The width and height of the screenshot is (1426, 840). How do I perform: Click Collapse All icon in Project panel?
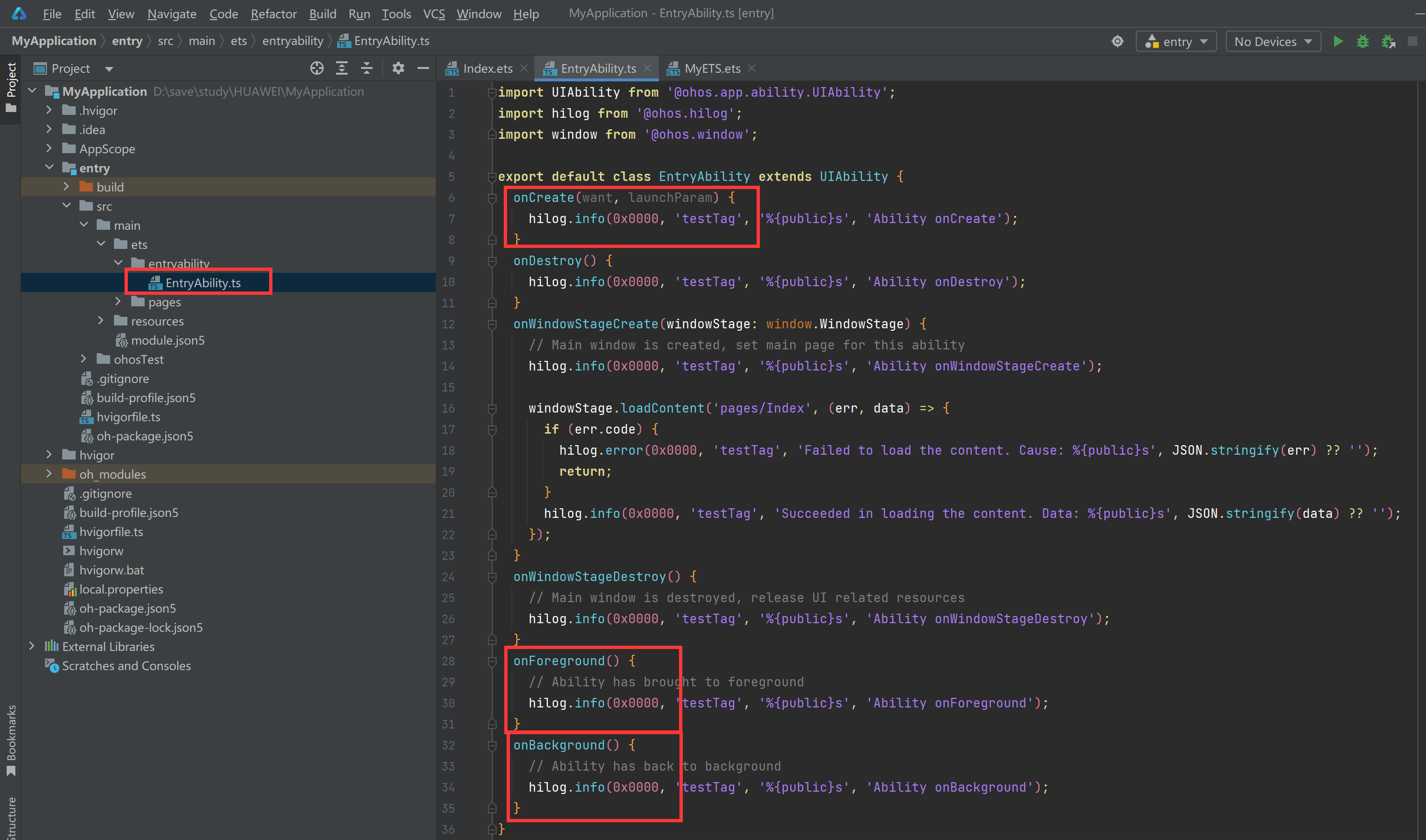[x=366, y=68]
